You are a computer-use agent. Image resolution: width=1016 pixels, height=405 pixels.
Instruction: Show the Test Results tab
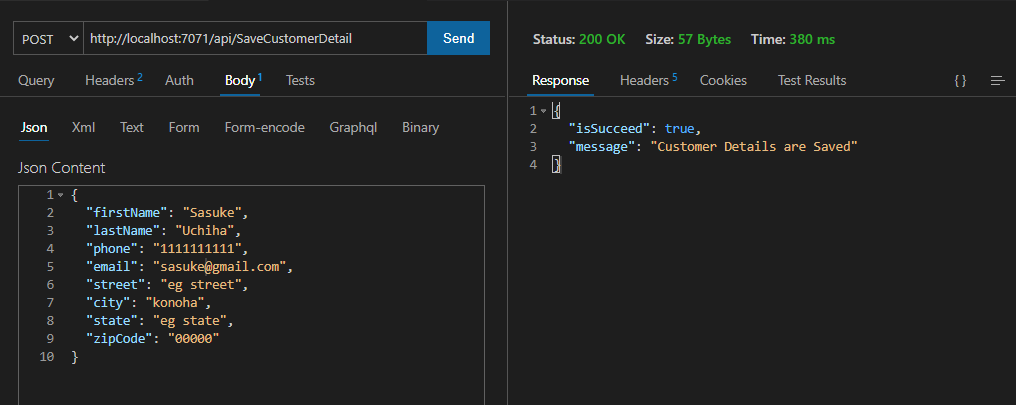(x=811, y=80)
